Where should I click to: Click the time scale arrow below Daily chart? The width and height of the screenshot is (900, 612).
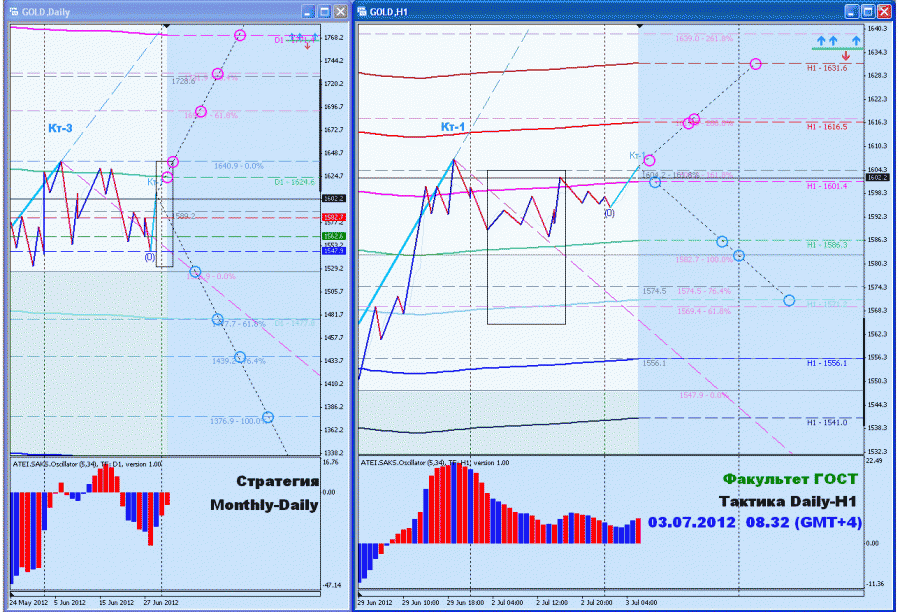(13, 594)
